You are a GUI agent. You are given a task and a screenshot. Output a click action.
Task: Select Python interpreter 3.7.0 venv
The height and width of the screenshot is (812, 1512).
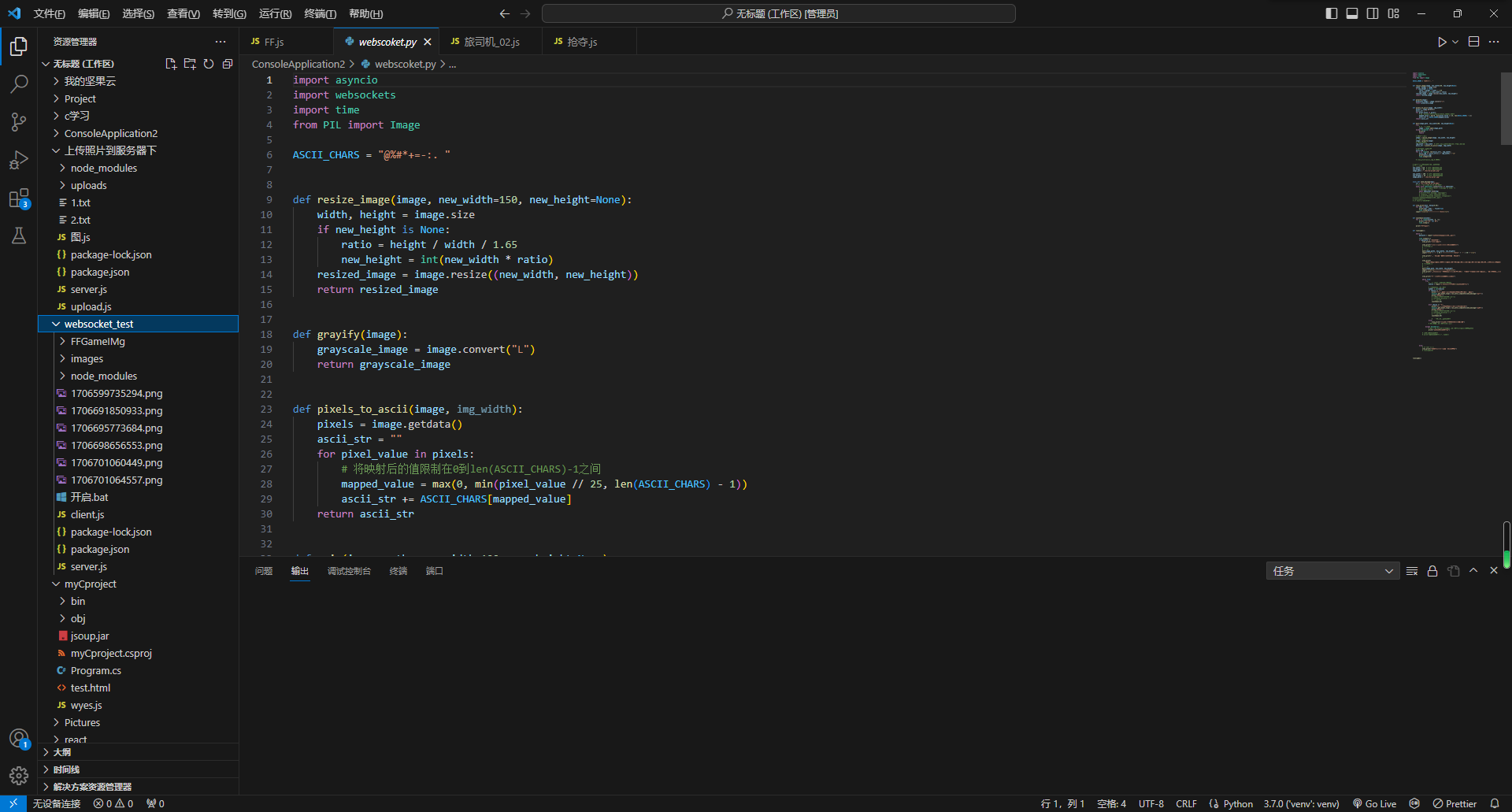[1301, 803]
